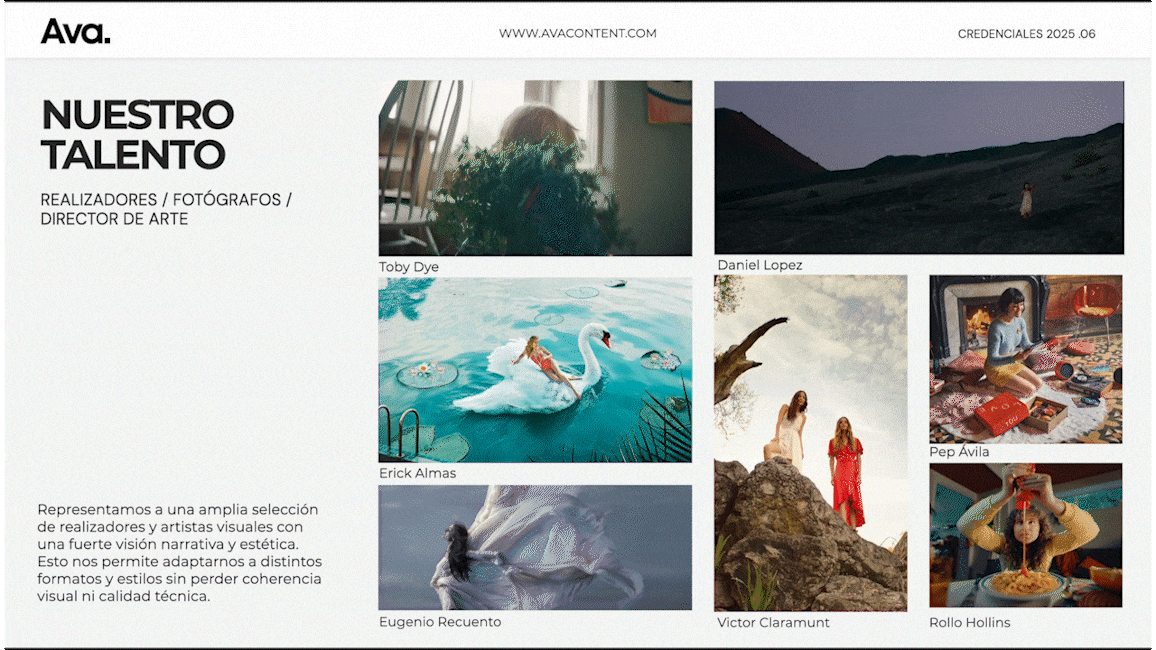Open the woman by fireplace image
This screenshot has width=1156, height=650.
1025,359
